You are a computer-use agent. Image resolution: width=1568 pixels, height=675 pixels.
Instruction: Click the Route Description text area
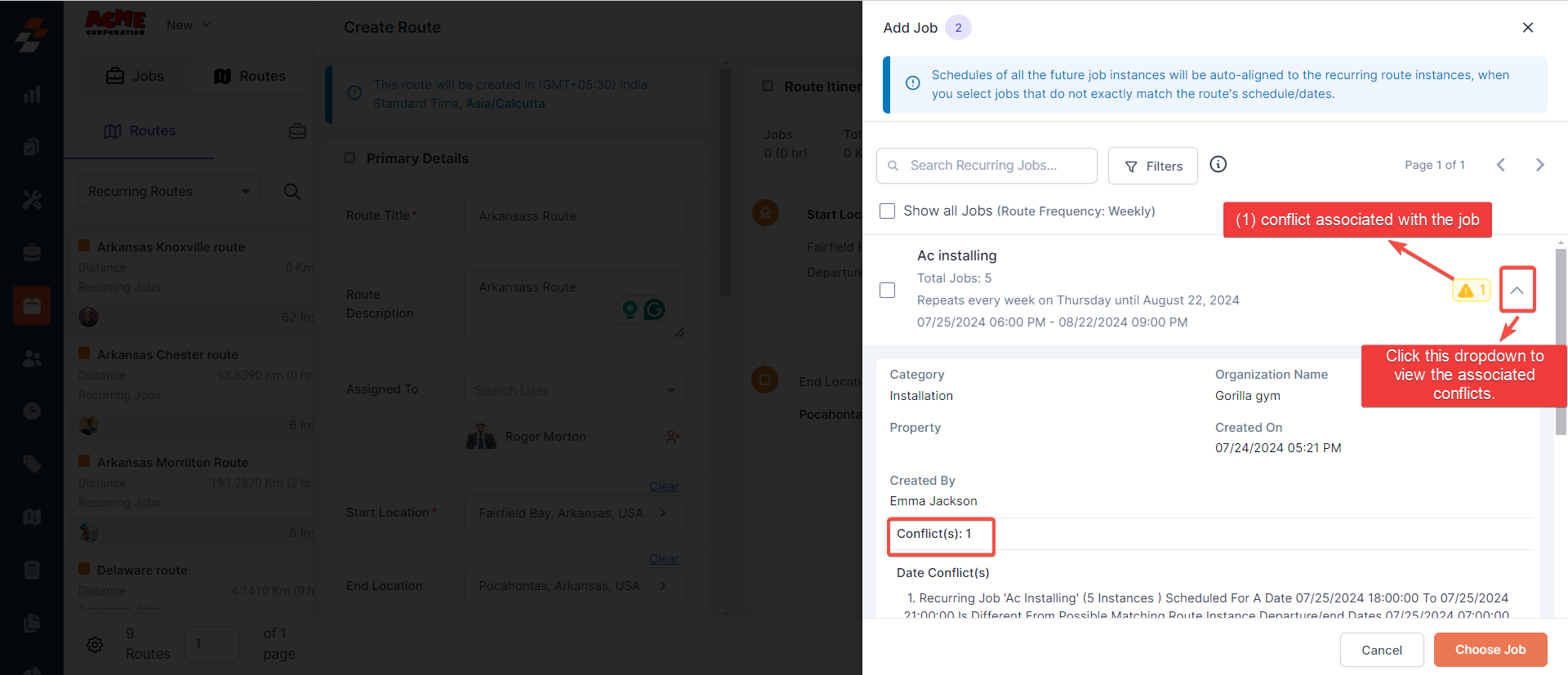pos(575,304)
